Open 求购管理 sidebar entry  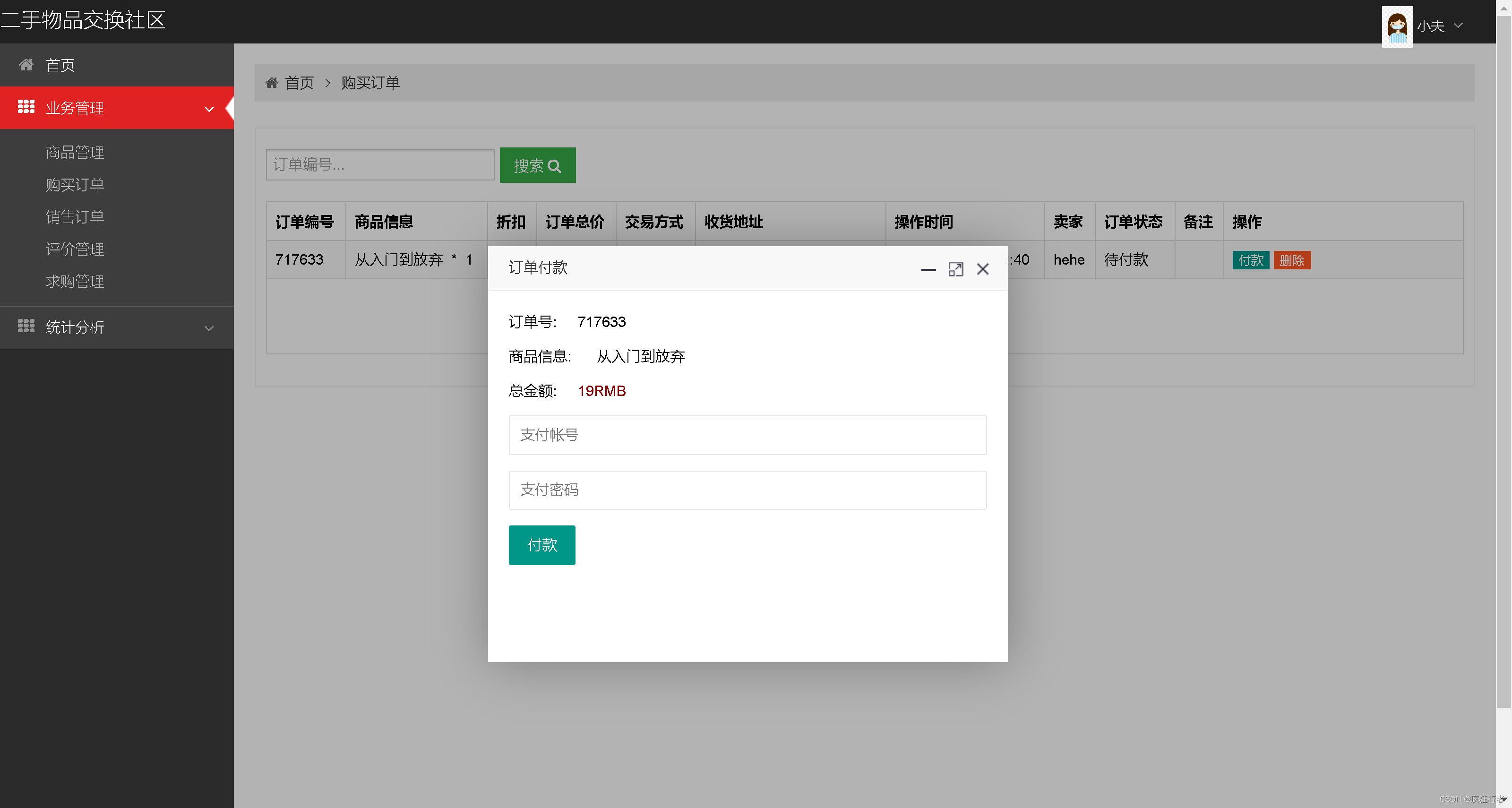pos(75,282)
